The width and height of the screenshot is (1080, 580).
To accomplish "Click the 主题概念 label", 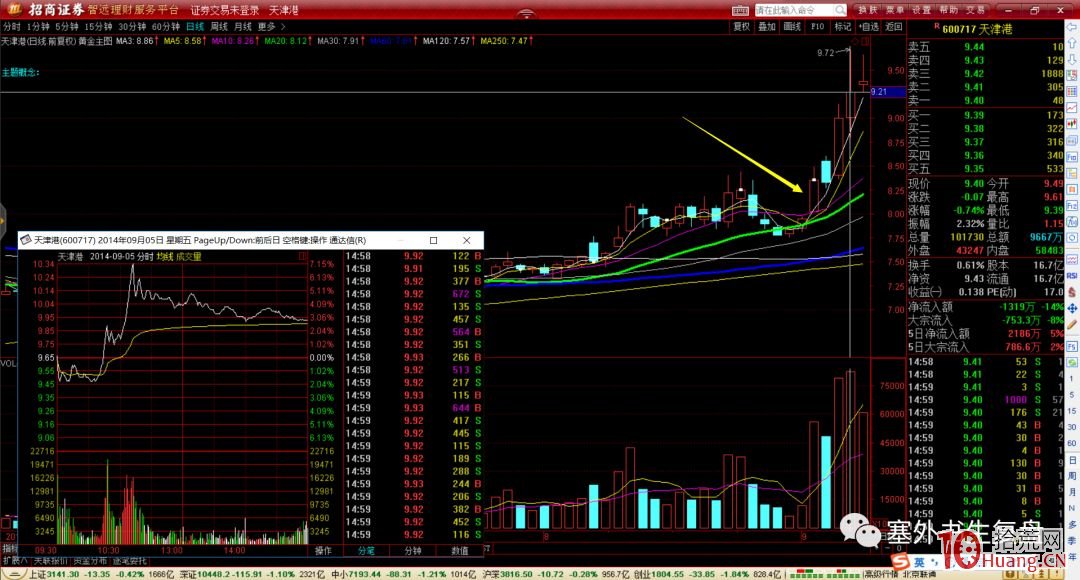I will (x=21, y=72).
